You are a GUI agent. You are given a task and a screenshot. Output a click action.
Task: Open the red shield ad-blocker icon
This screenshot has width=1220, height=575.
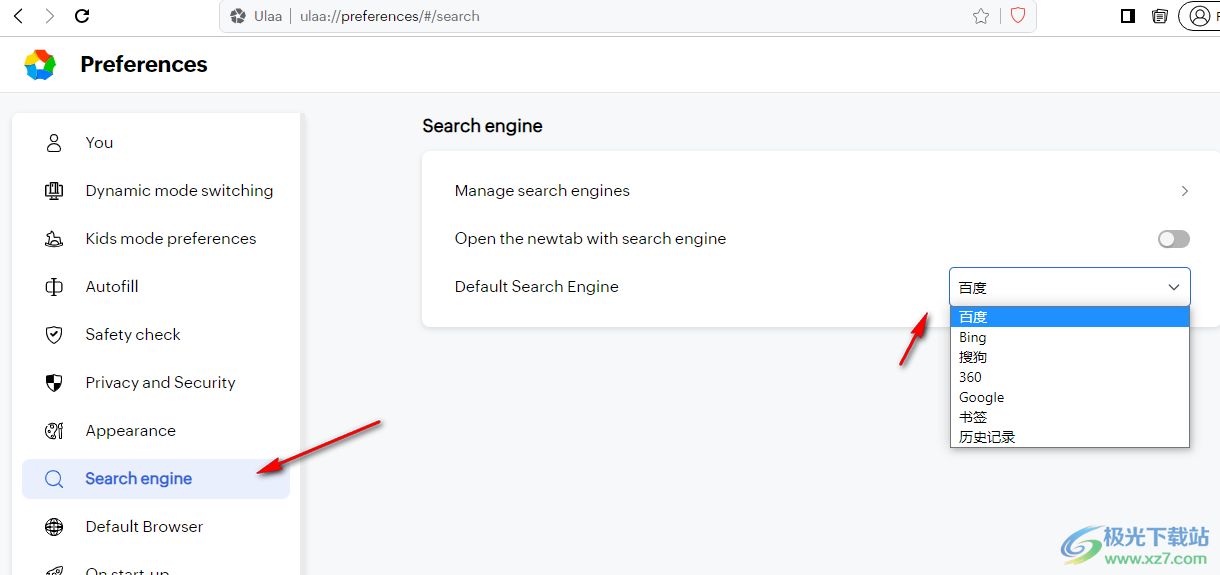click(1018, 16)
